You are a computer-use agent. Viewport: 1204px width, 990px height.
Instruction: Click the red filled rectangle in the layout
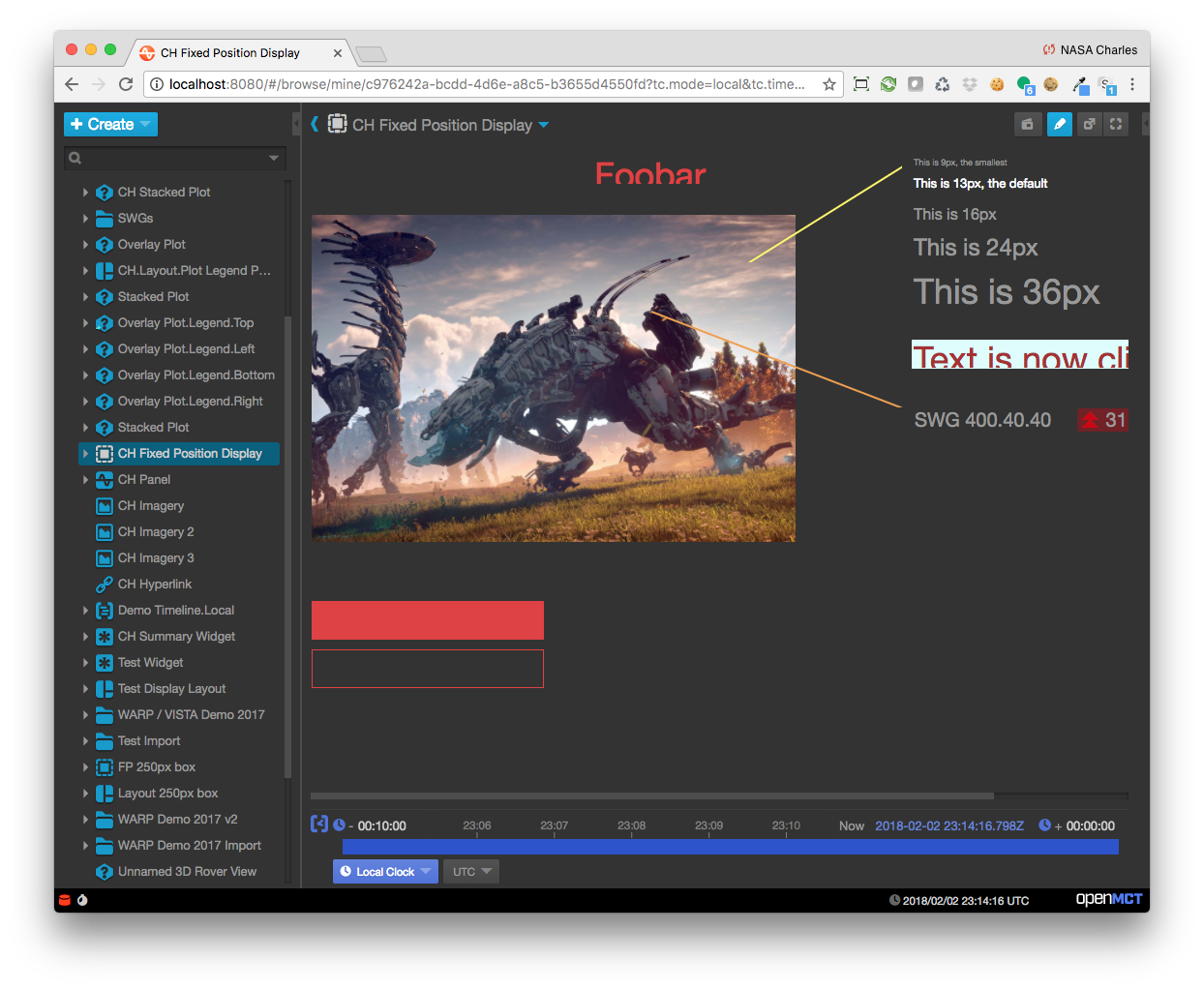427,620
